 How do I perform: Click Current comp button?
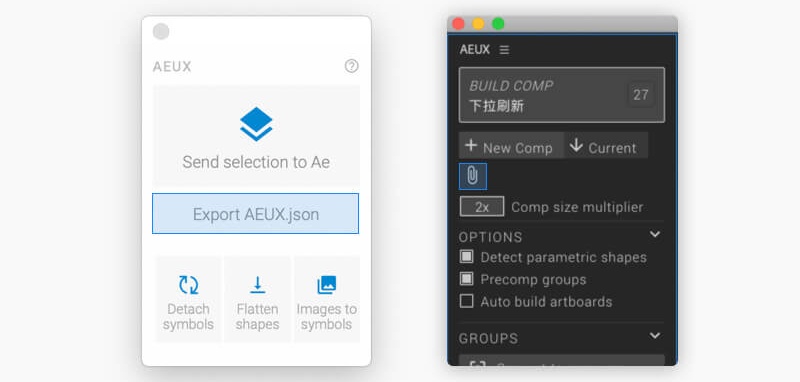pyautogui.click(x=606, y=145)
